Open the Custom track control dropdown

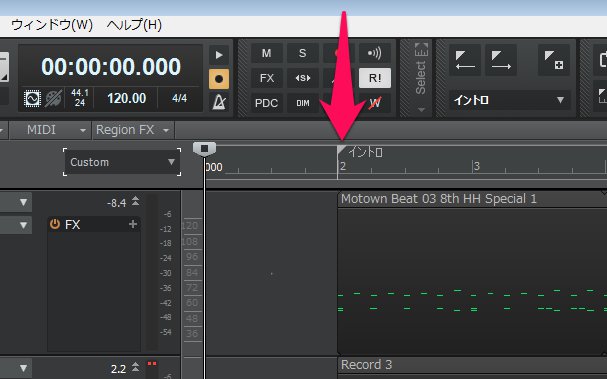pos(122,162)
